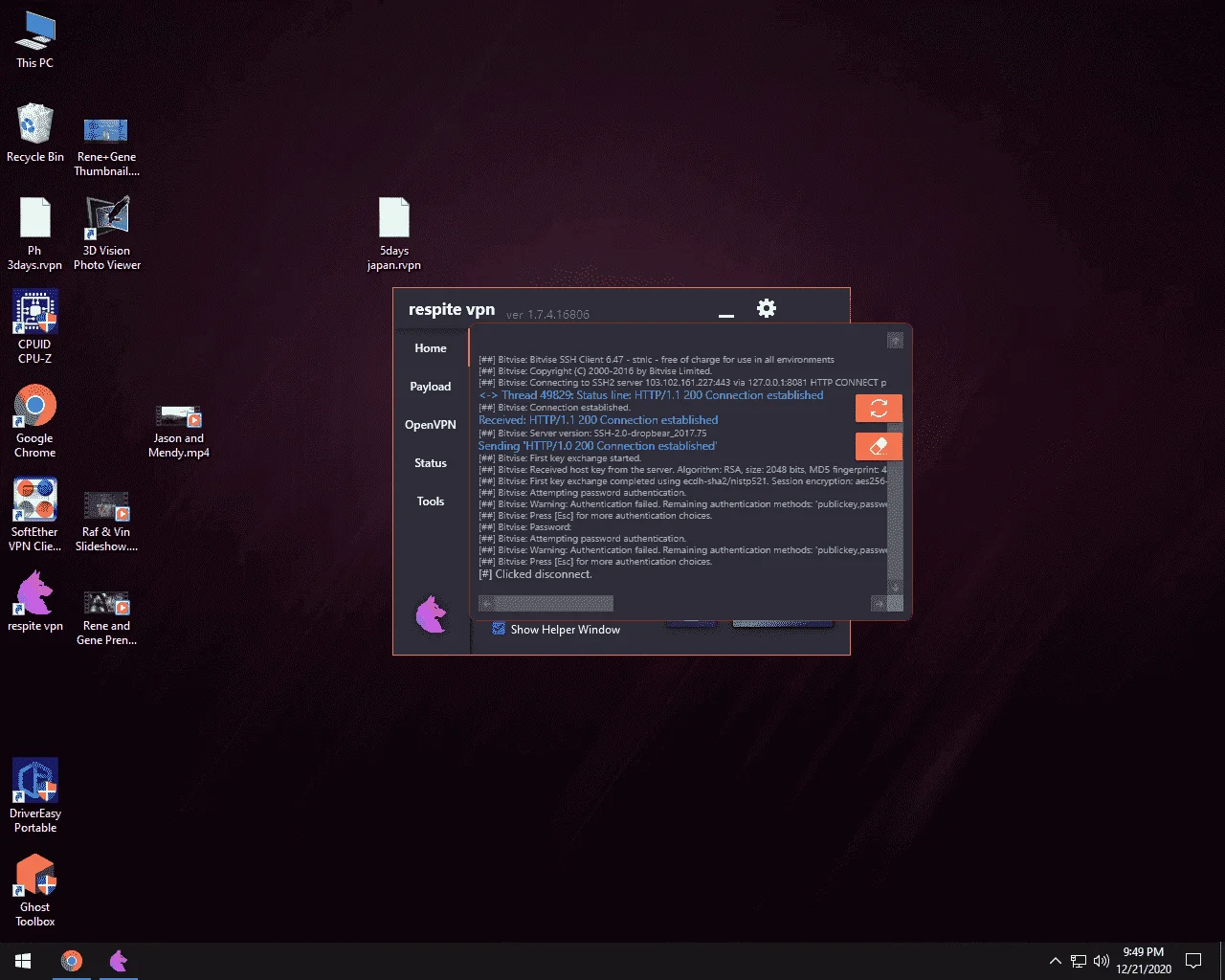Open respite vpn settings gear

tap(766, 308)
